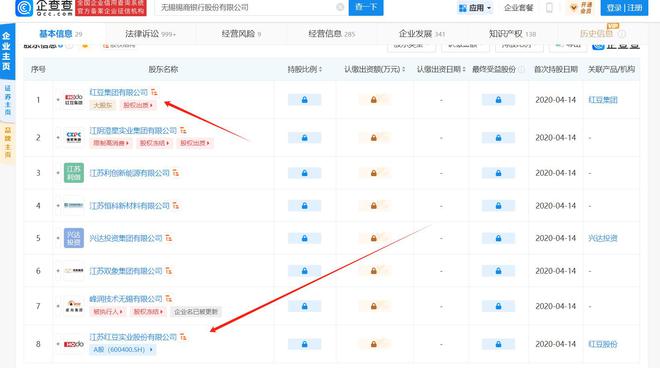Expand 被执行人 tag in row 7
The width and height of the screenshot is (660, 368).
(108, 312)
